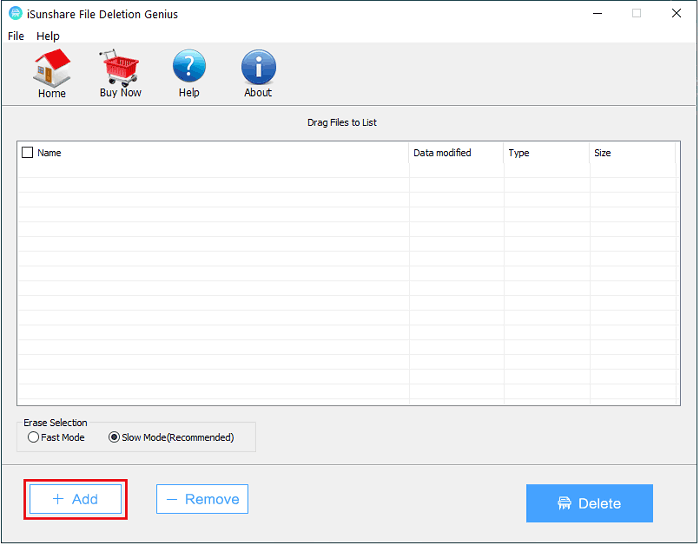Viewport: 700px width, 545px height.
Task: Click the Add button
Action: tap(75, 499)
